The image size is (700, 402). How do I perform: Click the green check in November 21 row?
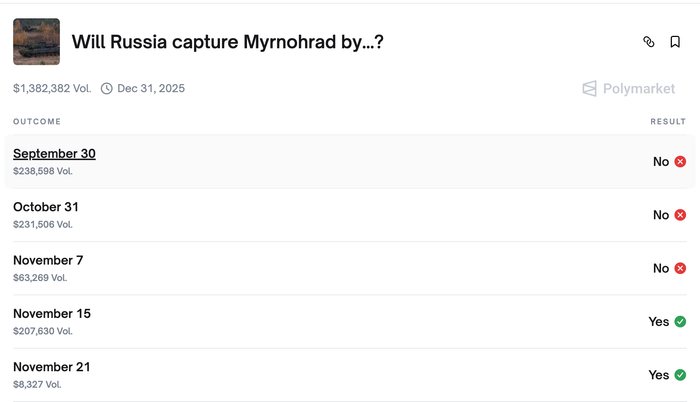680,375
